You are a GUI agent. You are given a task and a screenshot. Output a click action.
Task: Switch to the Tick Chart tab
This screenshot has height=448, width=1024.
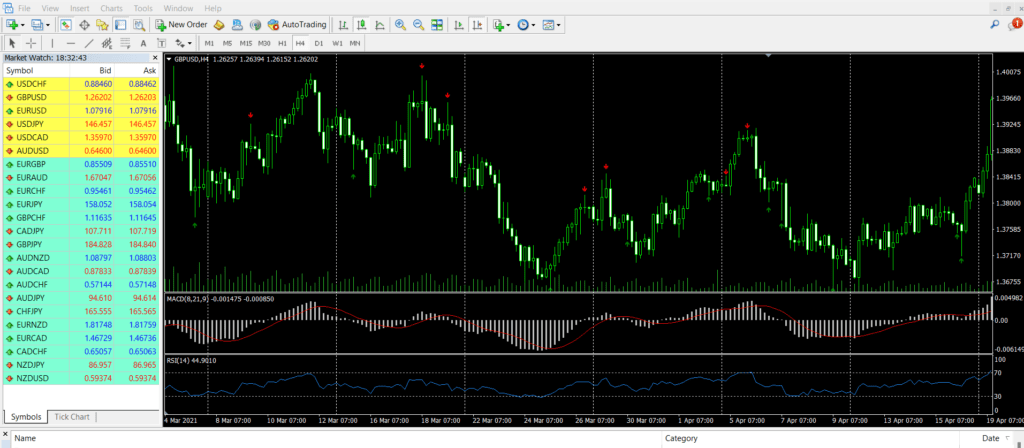[72, 417]
